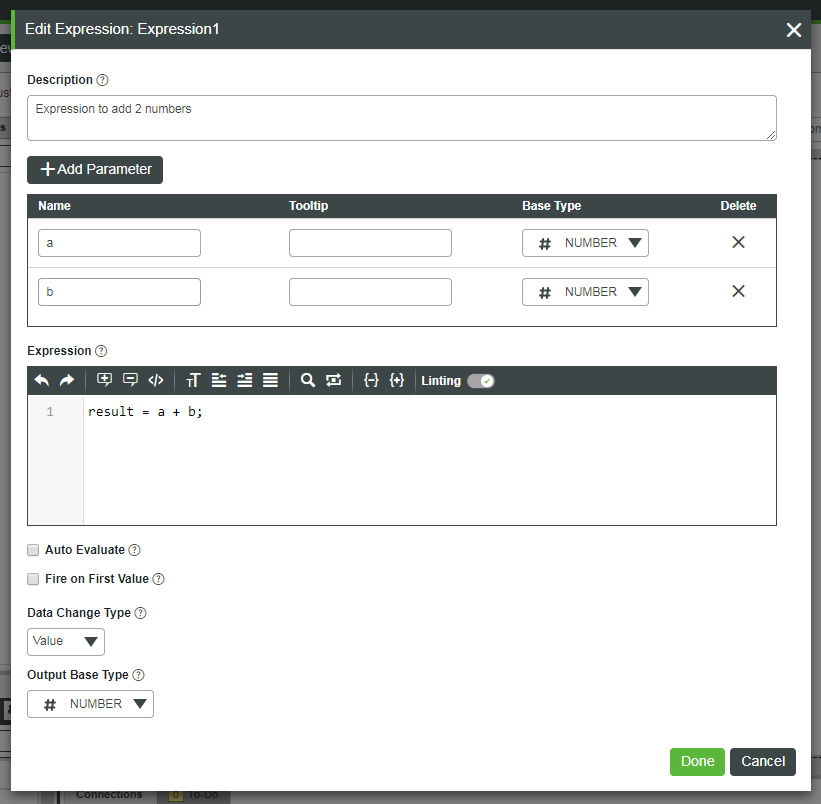Open search with the magnifier icon

308,380
